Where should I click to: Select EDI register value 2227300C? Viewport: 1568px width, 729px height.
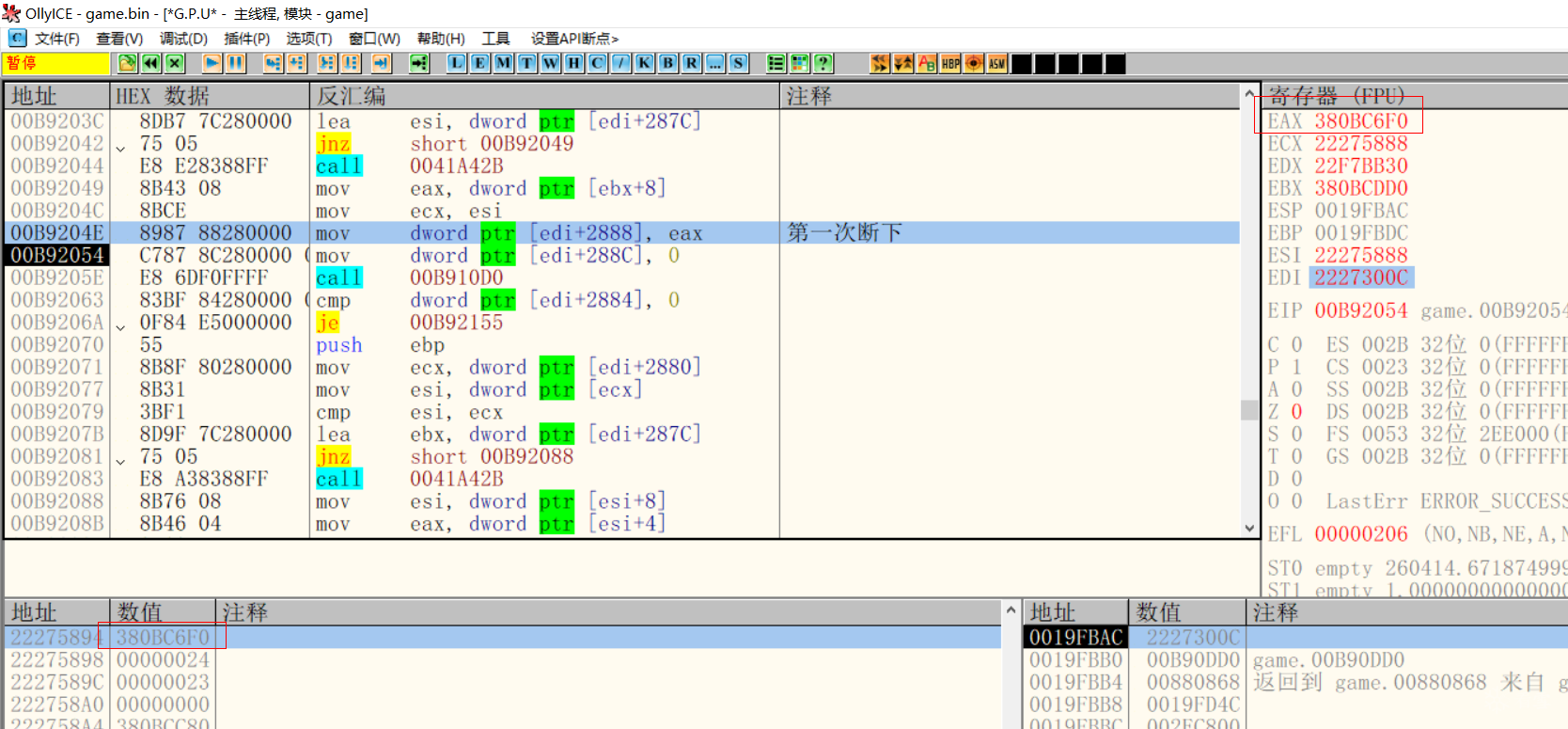coord(1361,277)
